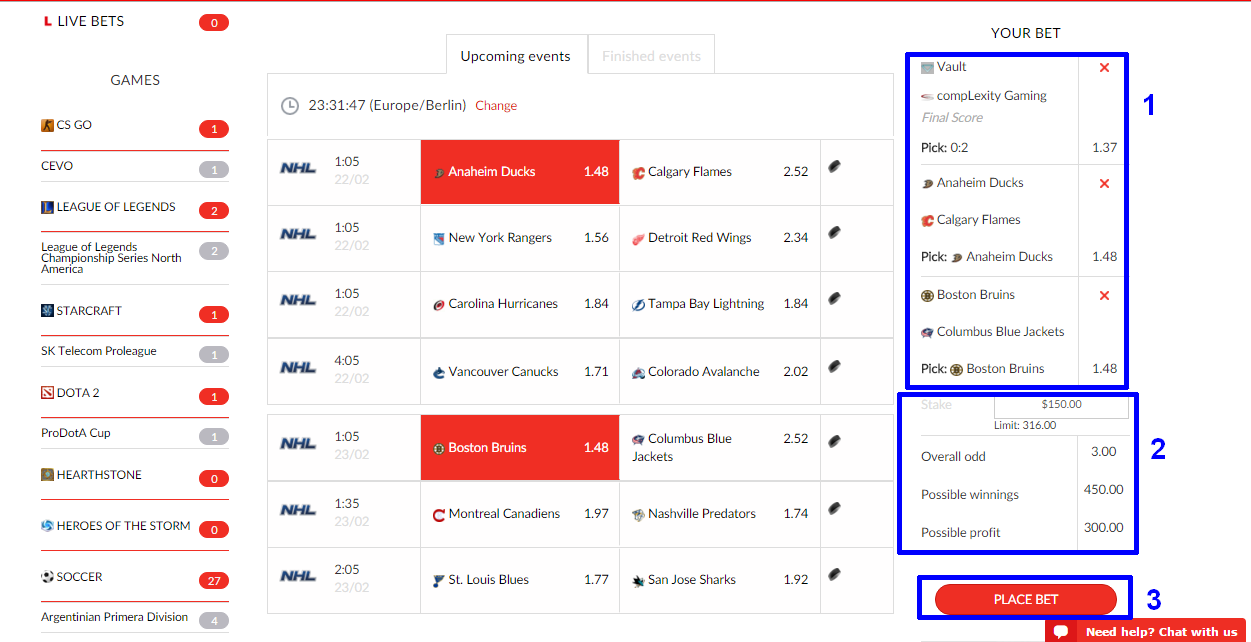Click puck icon in Rangers vs Red Wings row
Image resolution: width=1251 pixels, height=642 pixels.
click(x=834, y=233)
